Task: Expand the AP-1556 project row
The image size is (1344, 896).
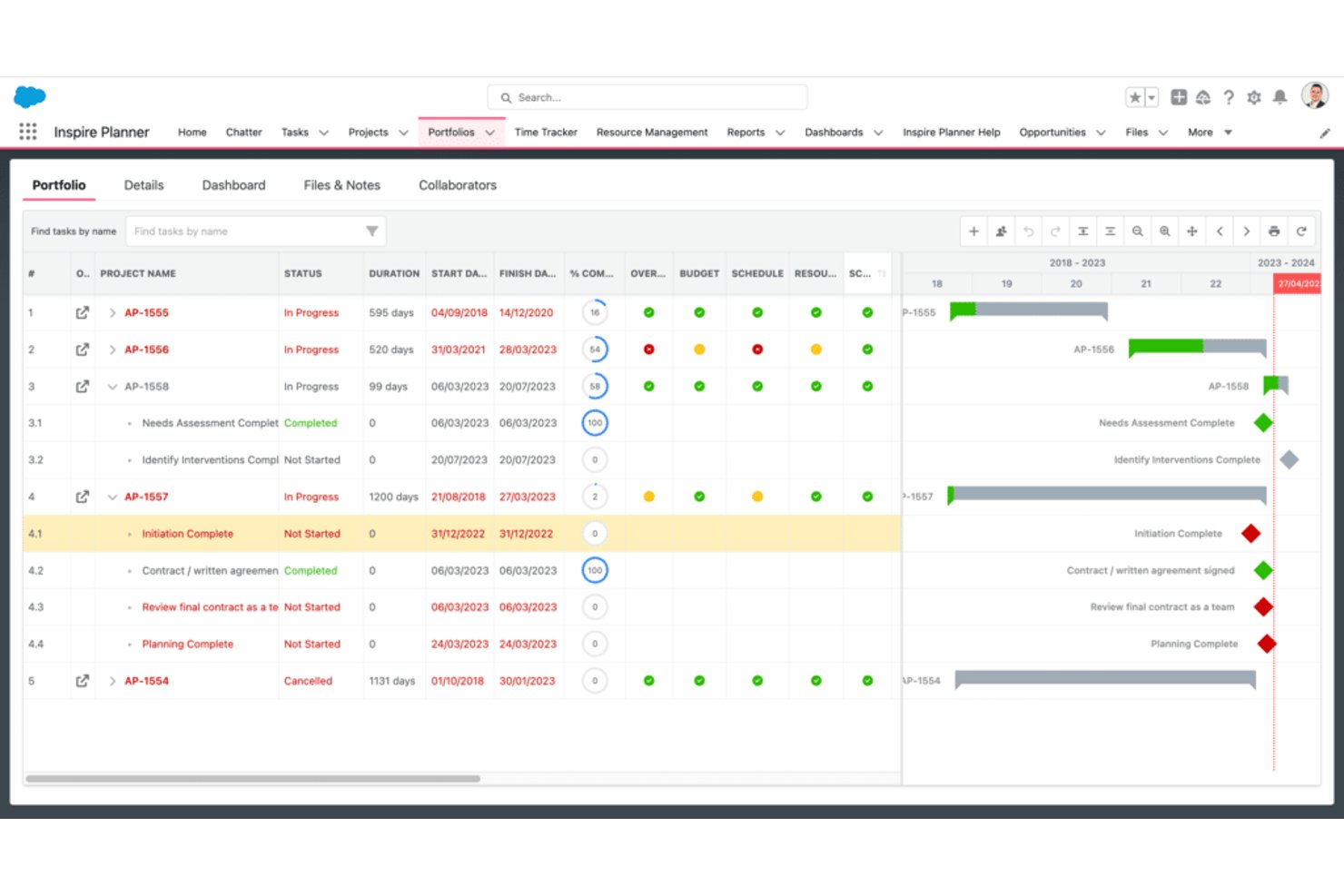Action: tap(113, 350)
